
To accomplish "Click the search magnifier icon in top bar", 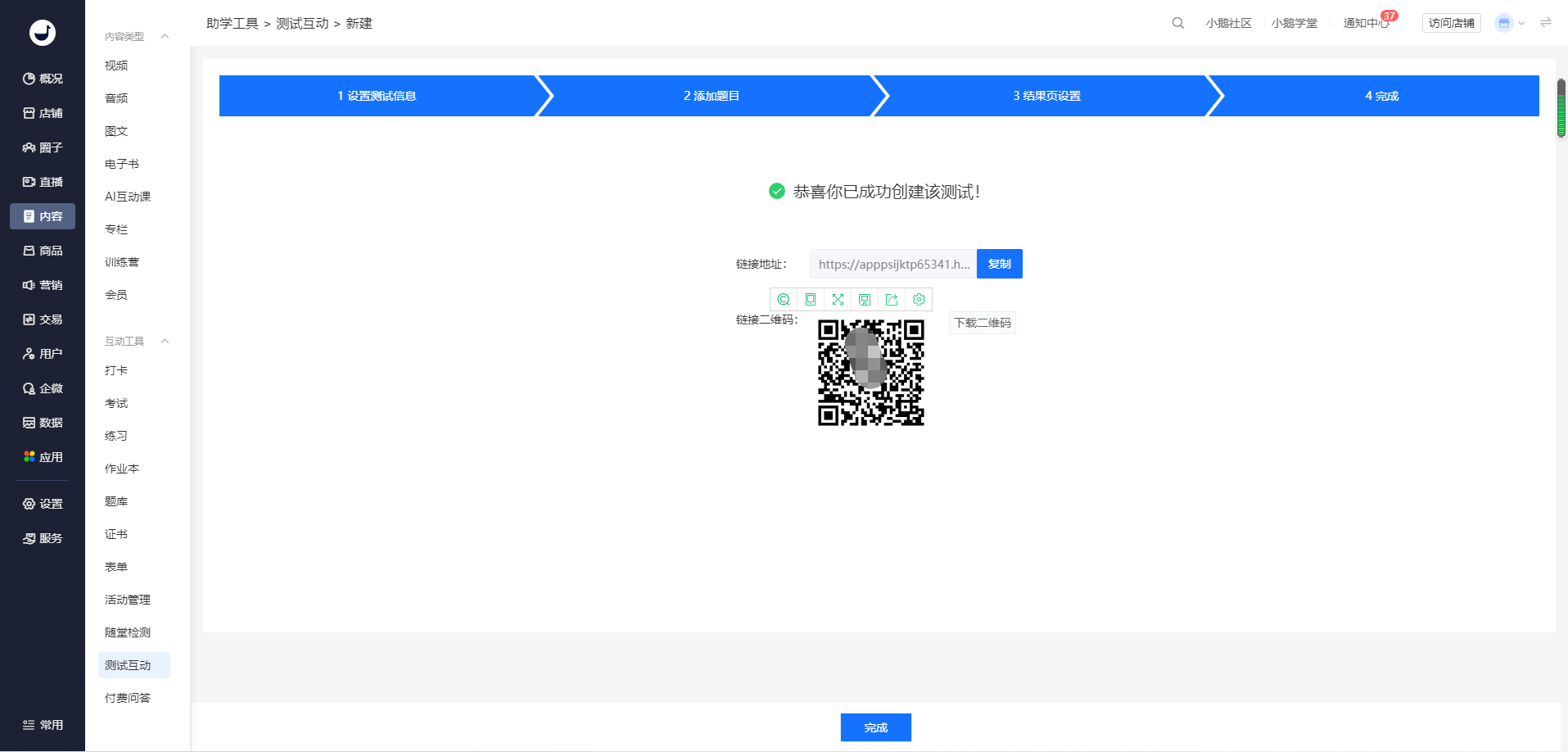I will (1177, 23).
